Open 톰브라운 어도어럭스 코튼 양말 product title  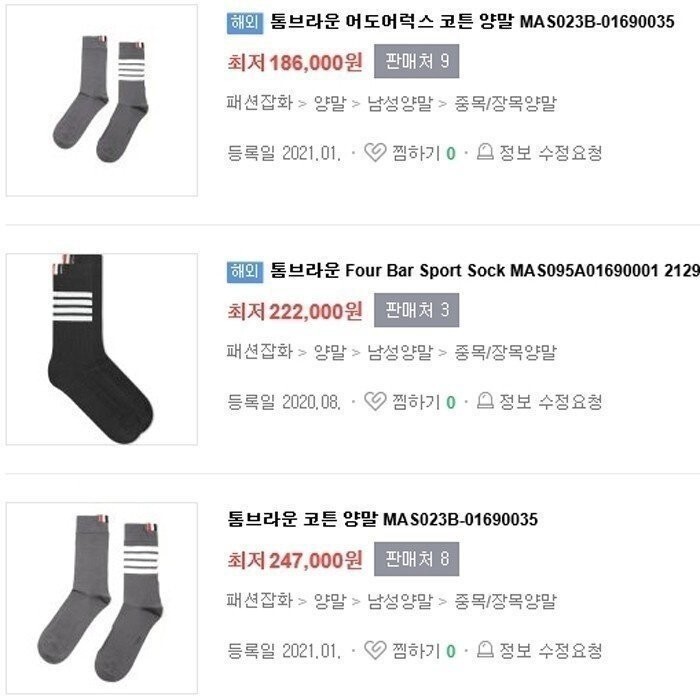click(x=472, y=22)
